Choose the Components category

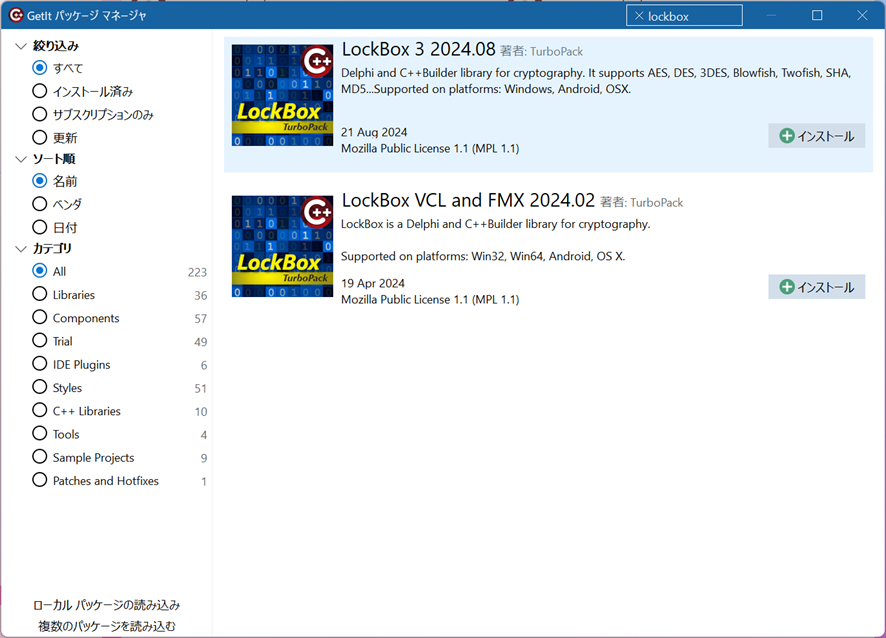tap(40, 318)
